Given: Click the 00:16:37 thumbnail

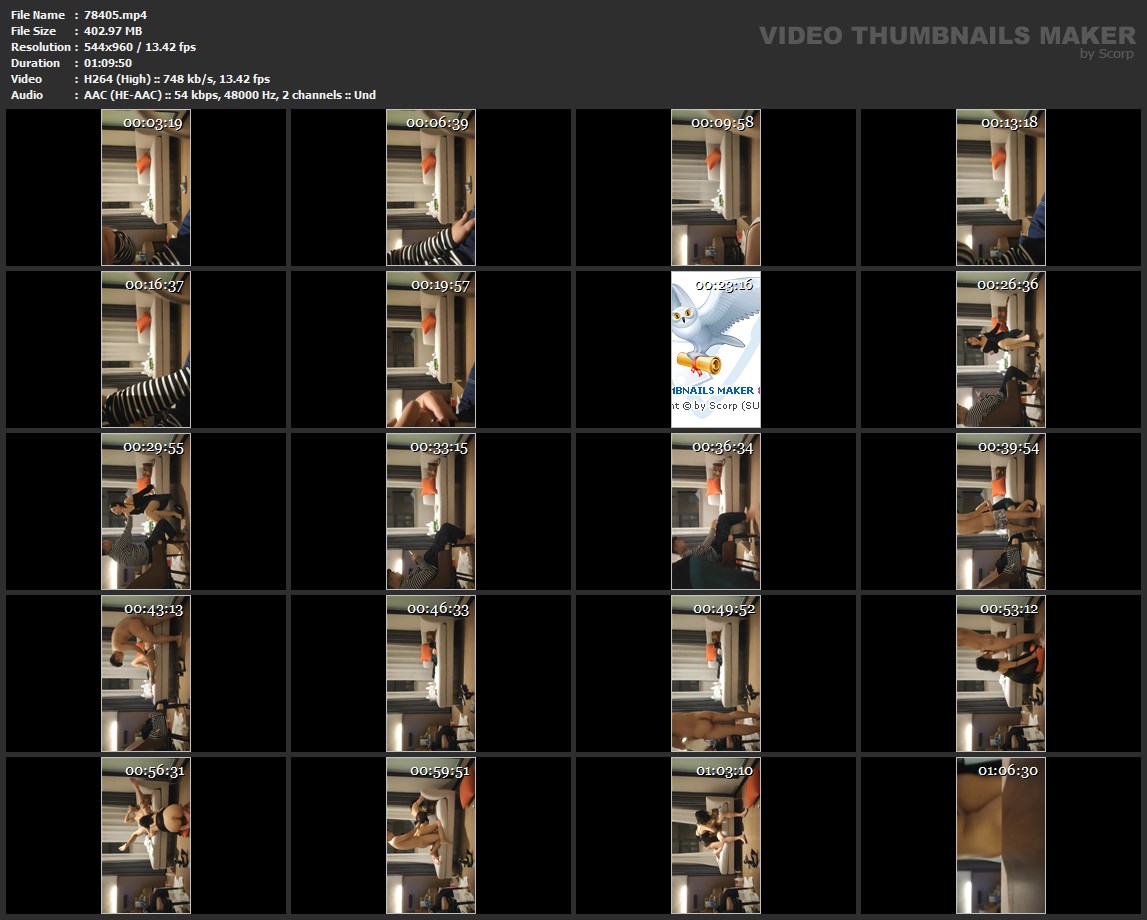Looking at the screenshot, I should 146,349.
